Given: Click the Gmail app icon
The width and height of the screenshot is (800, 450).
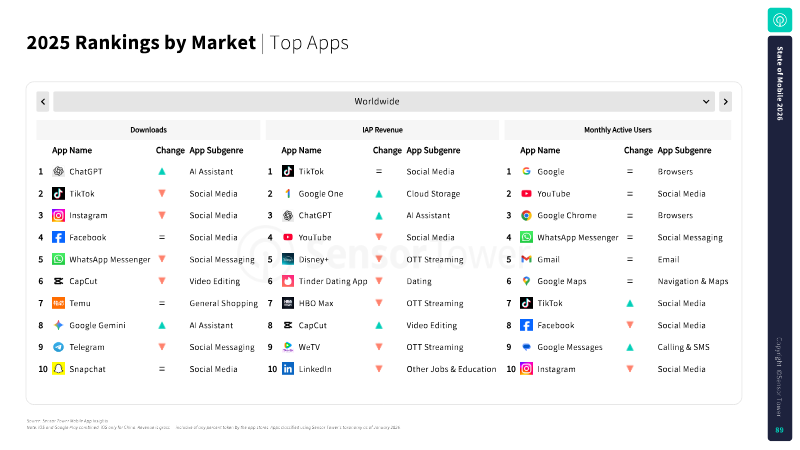Looking at the screenshot, I should tap(526, 259).
